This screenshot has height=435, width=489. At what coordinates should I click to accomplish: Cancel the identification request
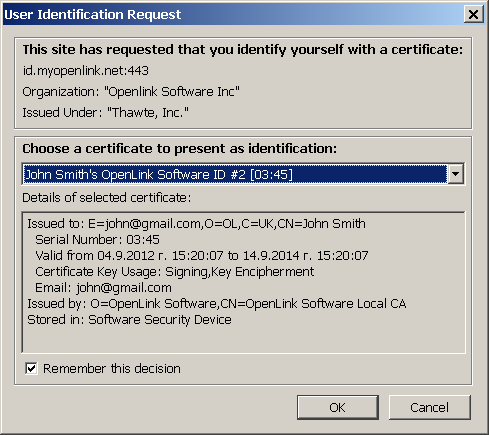[x=430, y=407]
